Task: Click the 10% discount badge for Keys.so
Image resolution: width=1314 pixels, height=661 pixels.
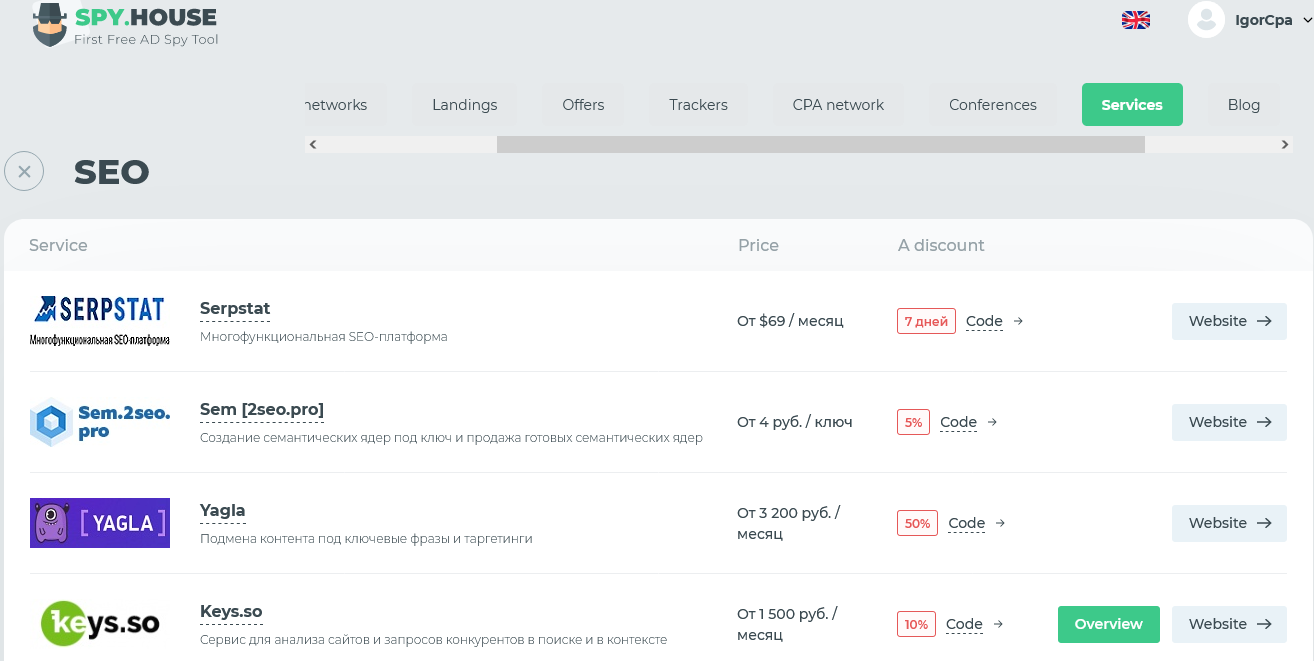Action: [916, 624]
